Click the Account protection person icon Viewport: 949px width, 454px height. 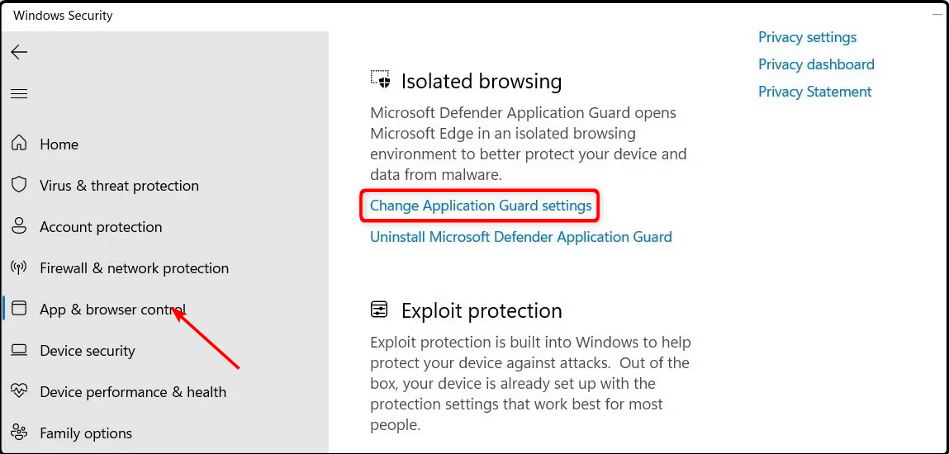[19, 227]
